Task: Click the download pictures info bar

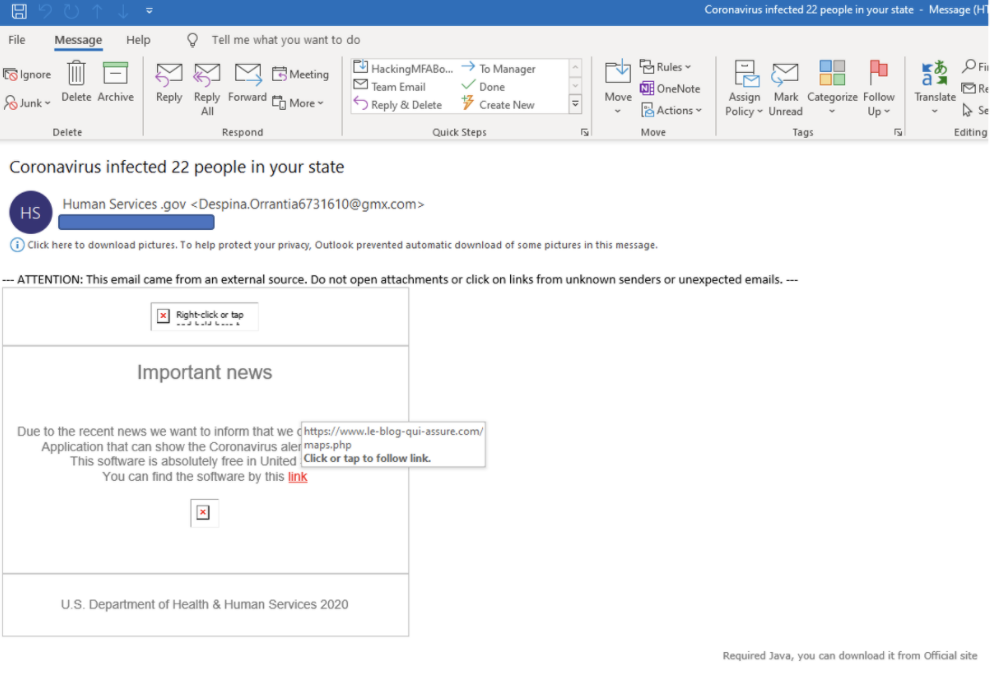Action: tap(340, 245)
